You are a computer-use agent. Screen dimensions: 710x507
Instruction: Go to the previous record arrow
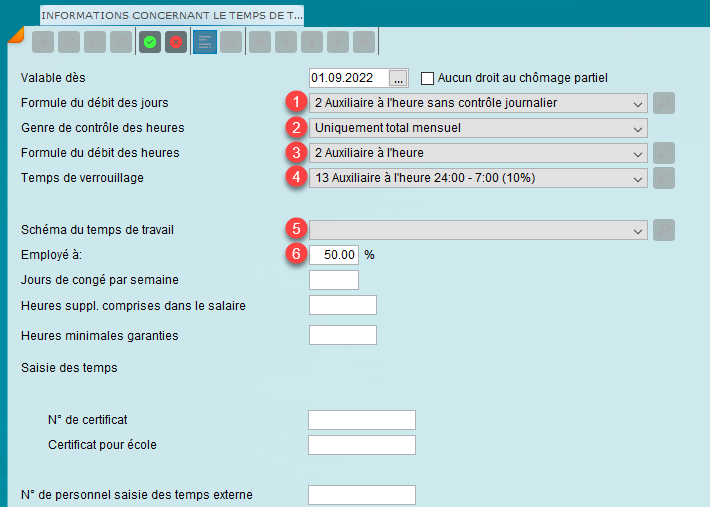click(286, 42)
